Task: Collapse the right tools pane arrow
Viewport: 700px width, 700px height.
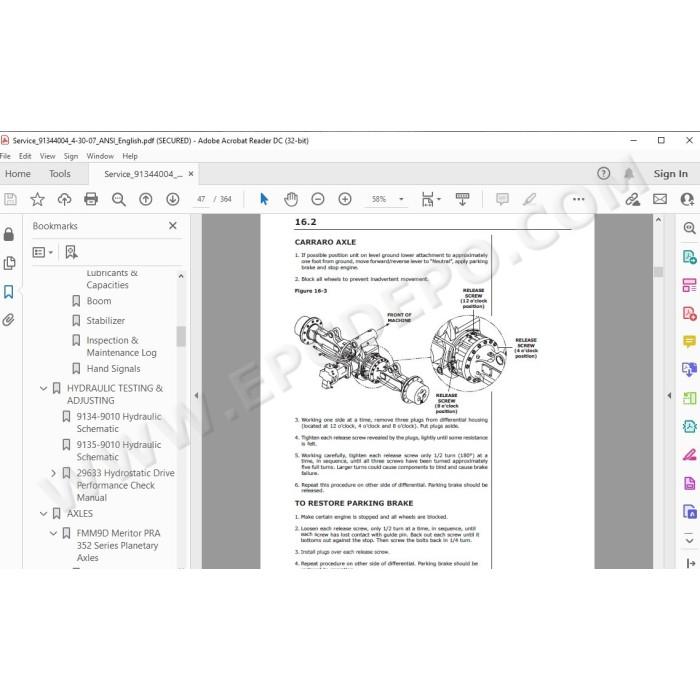Action: coord(669,395)
